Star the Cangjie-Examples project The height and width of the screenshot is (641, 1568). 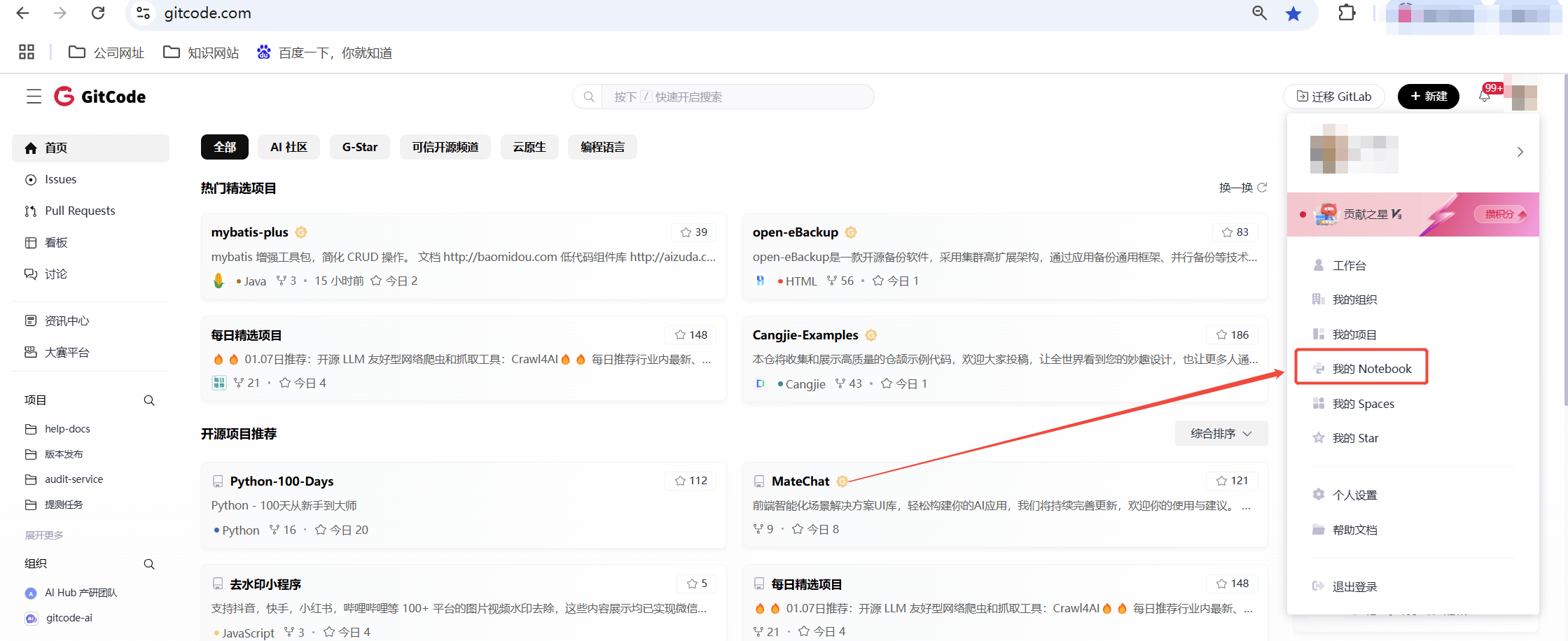tap(1232, 335)
